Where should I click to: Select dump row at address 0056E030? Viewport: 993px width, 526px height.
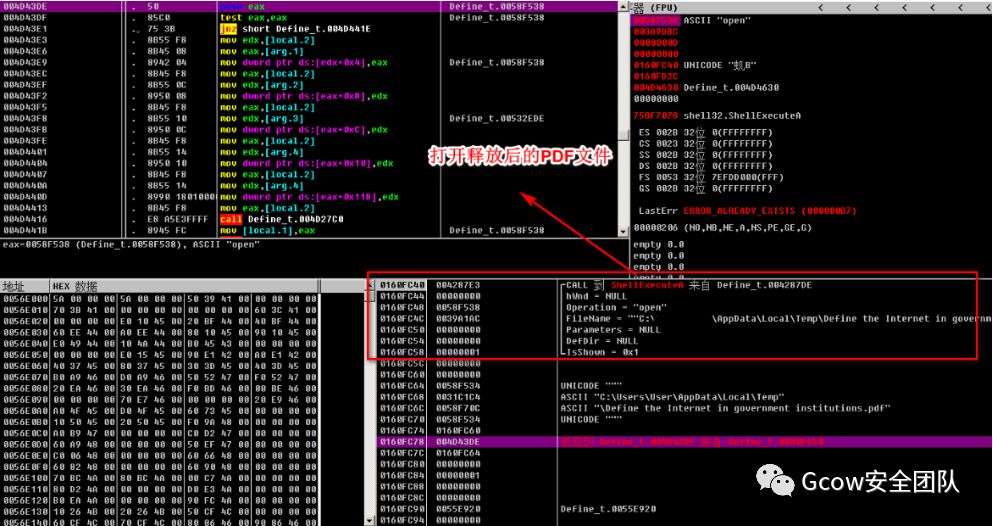pyautogui.click(x=160, y=330)
